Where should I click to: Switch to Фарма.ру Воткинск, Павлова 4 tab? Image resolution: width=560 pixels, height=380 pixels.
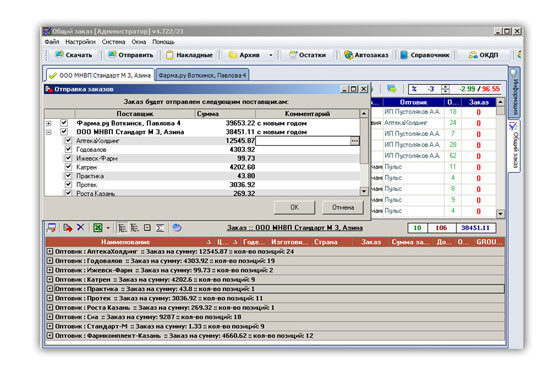click(202, 75)
